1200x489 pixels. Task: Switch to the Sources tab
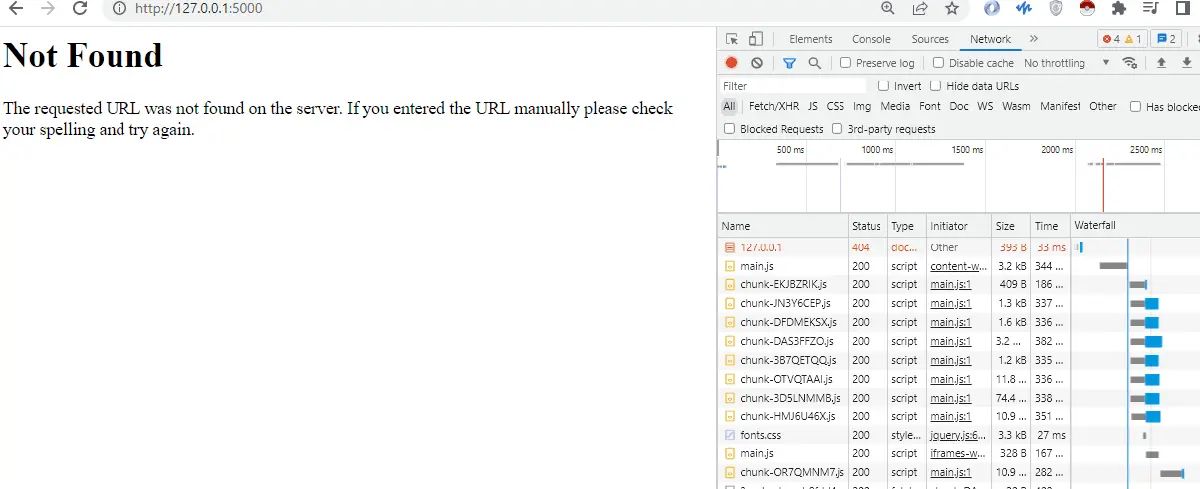pyautogui.click(x=930, y=39)
